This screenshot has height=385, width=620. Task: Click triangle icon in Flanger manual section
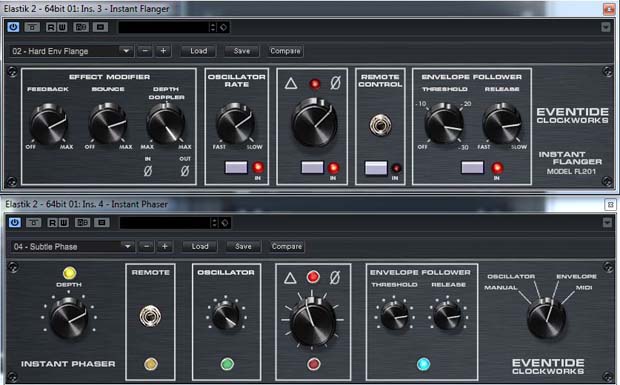(291, 83)
